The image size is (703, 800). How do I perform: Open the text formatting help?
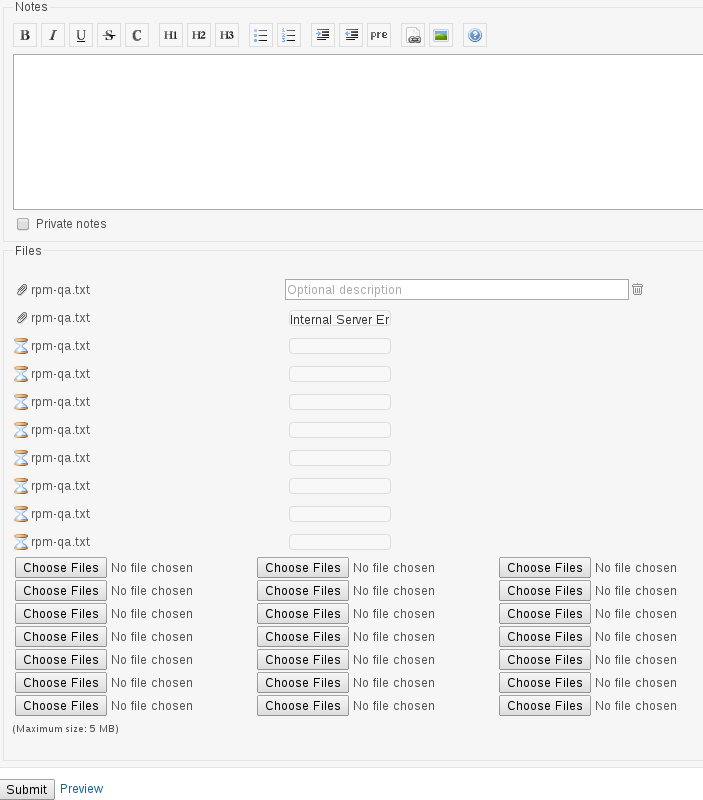tap(475, 35)
